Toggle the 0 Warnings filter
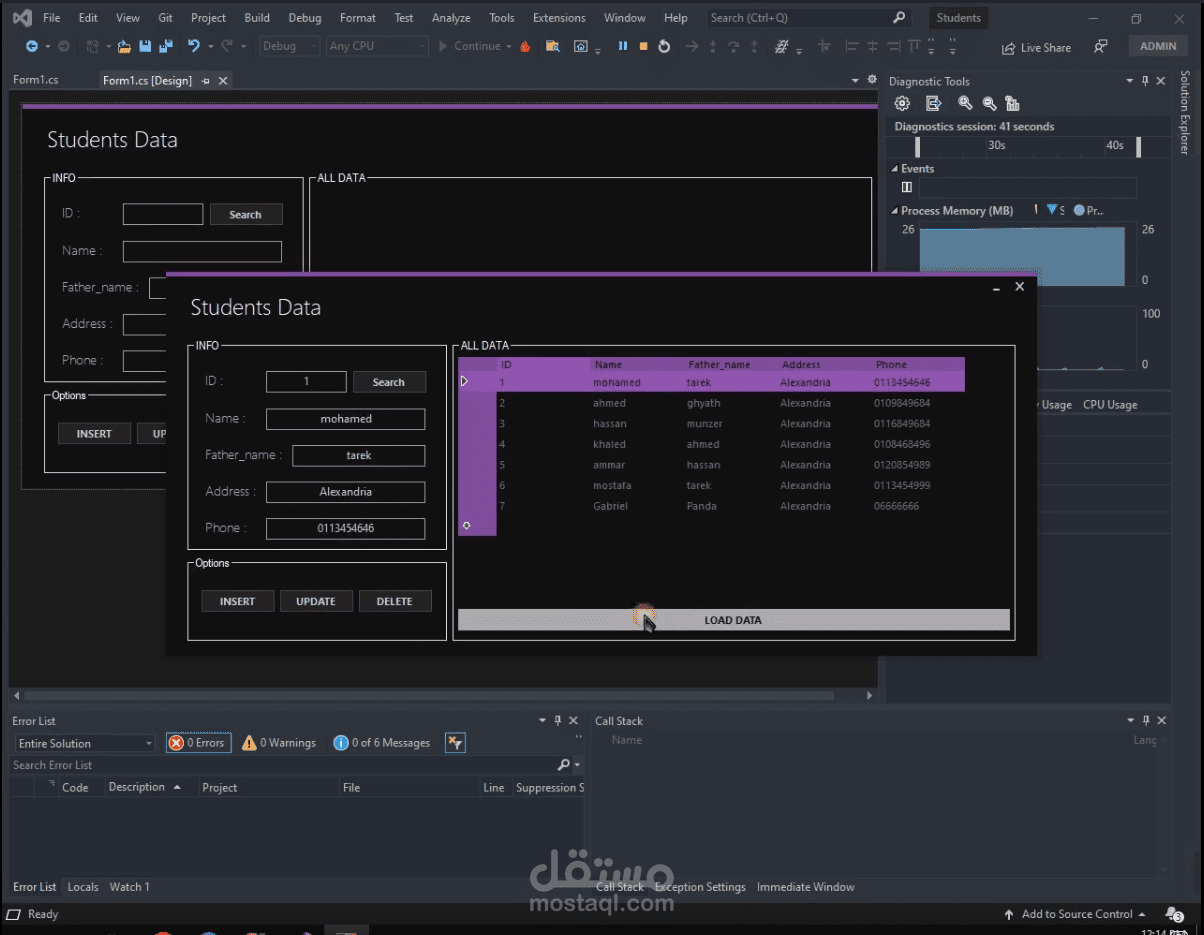Screen dimensions: 1204x935 click(279, 743)
